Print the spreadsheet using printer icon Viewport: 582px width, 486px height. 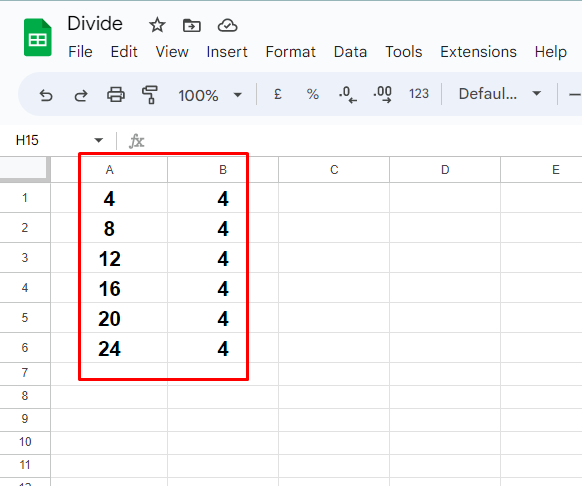(x=116, y=95)
